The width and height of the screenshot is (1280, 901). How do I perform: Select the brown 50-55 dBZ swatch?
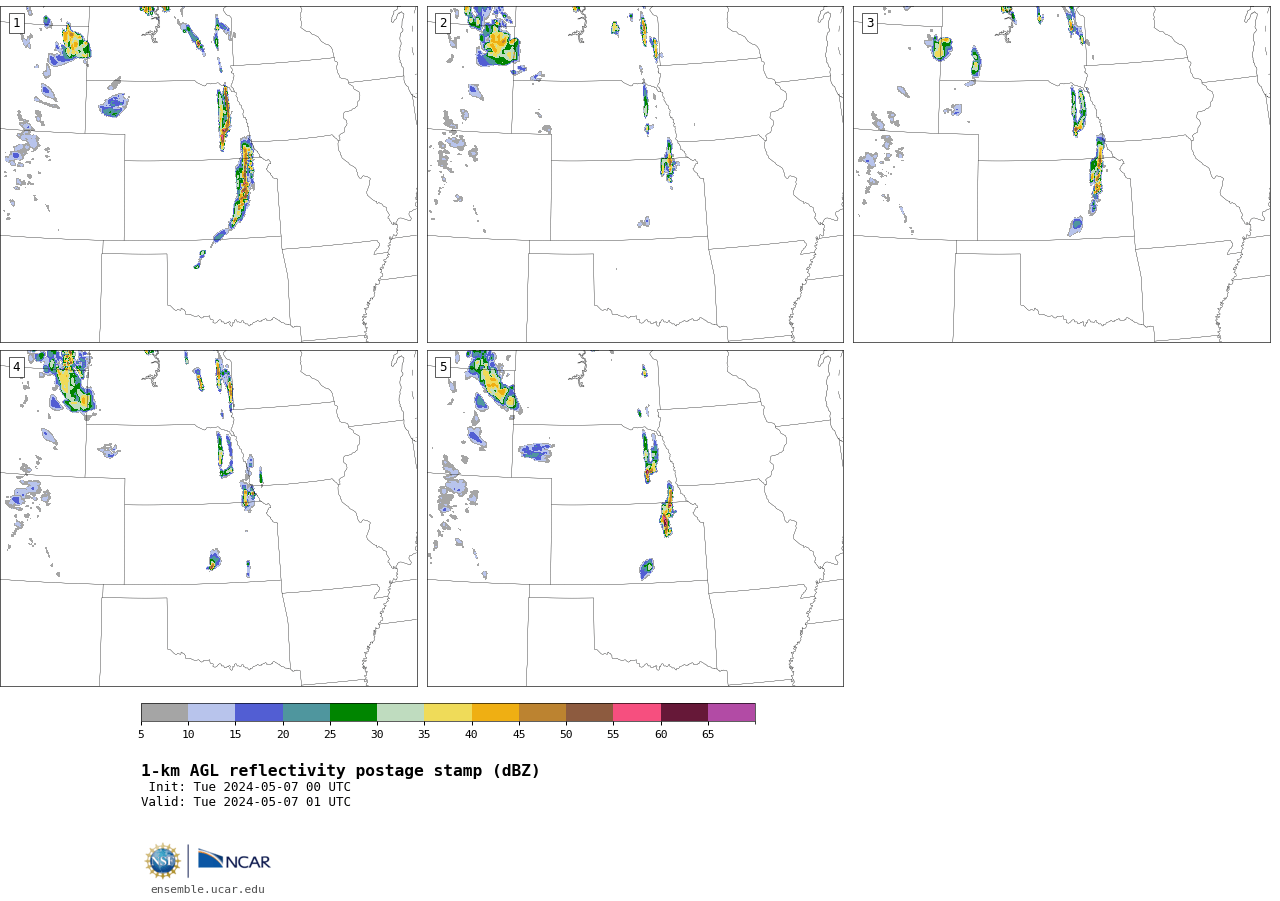589,713
